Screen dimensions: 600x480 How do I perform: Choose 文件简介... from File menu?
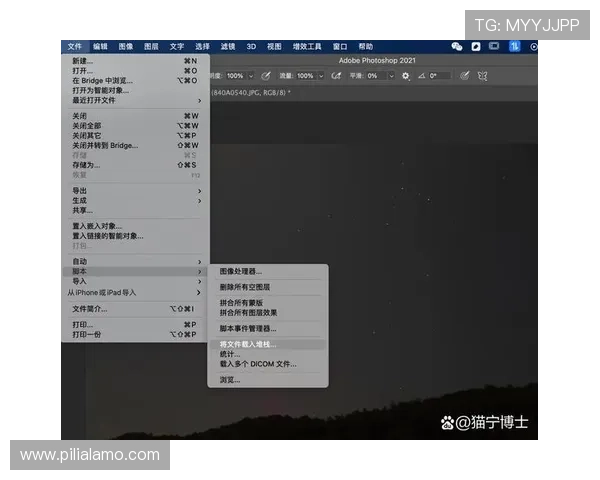[x=135, y=309]
